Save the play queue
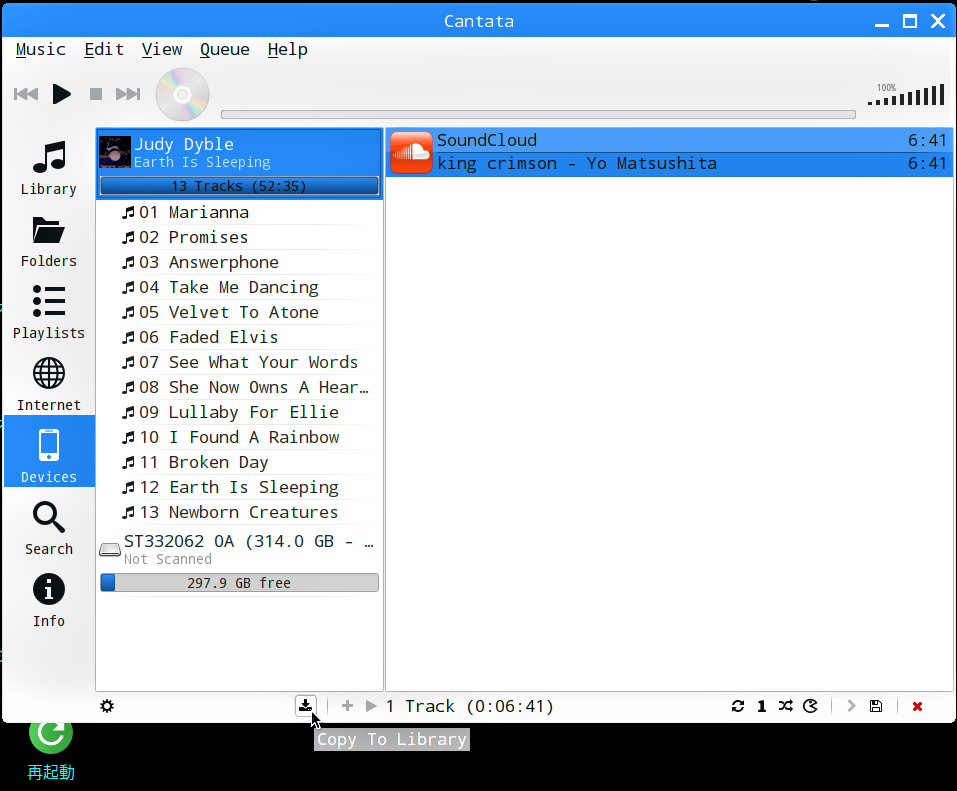The image size is (957, 791). click(x=876, y=706)
